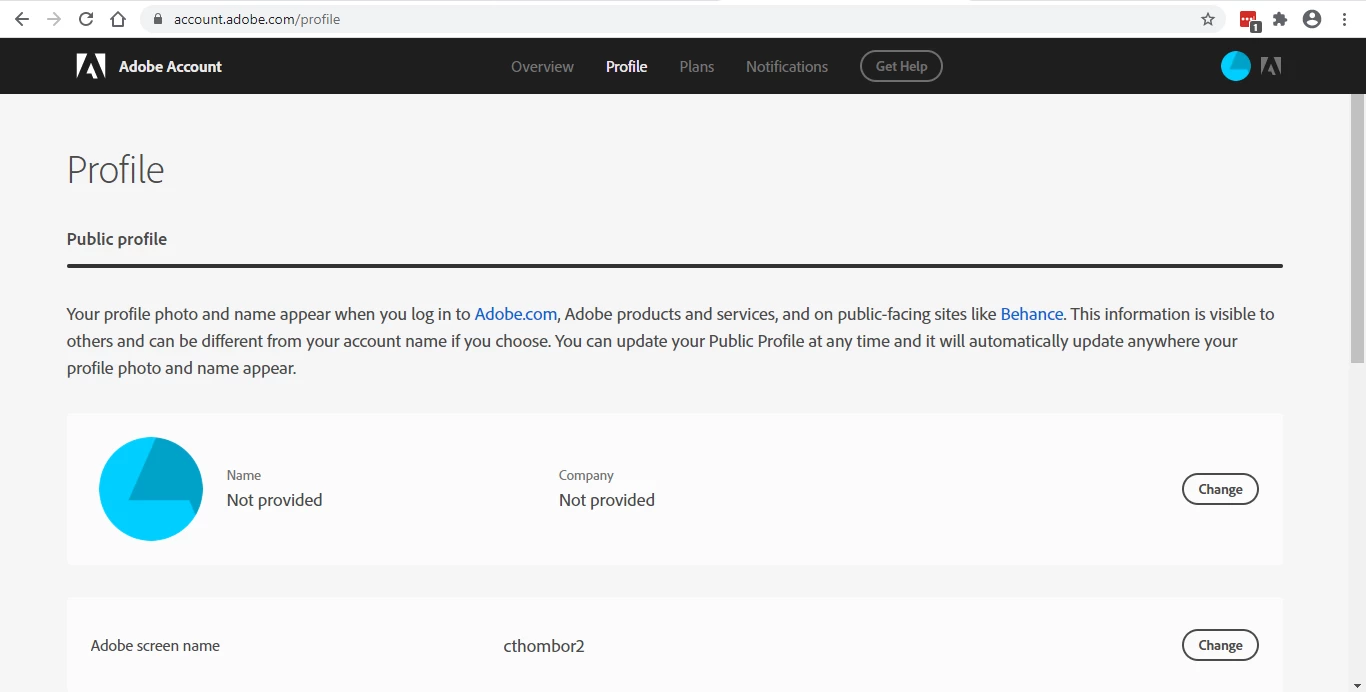The height and width of the screenshot is (692, 1366).
Task: Open the Plans tab
Action: click(x=697, y=66)
